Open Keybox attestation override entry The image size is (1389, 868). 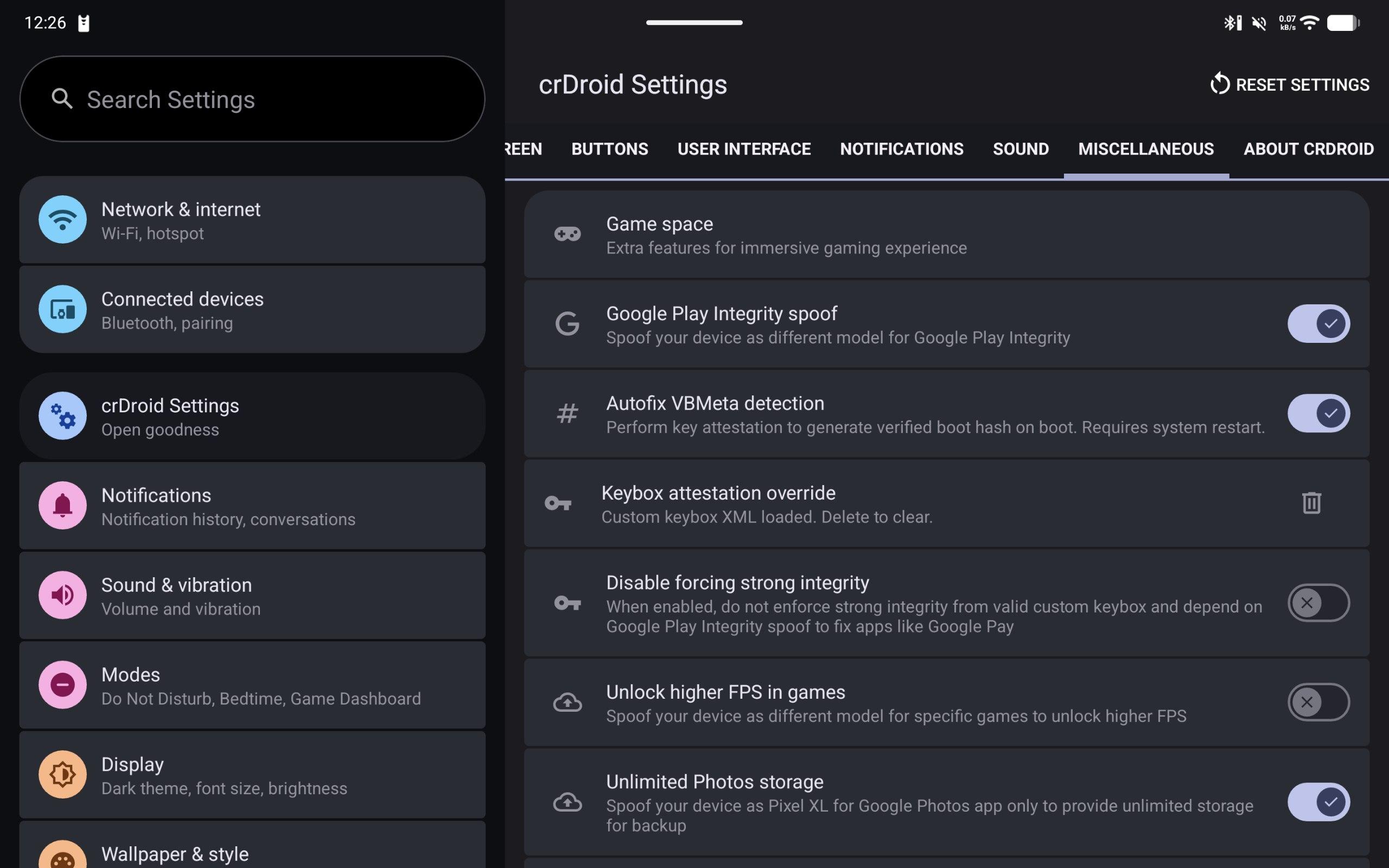tap(804, 504)
